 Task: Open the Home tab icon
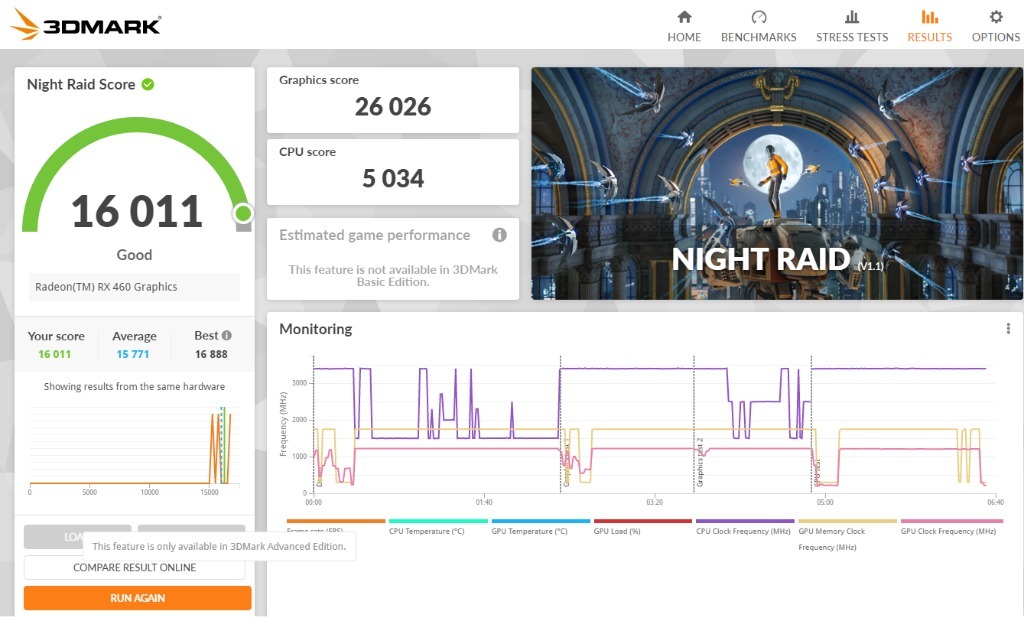(684, 17)
